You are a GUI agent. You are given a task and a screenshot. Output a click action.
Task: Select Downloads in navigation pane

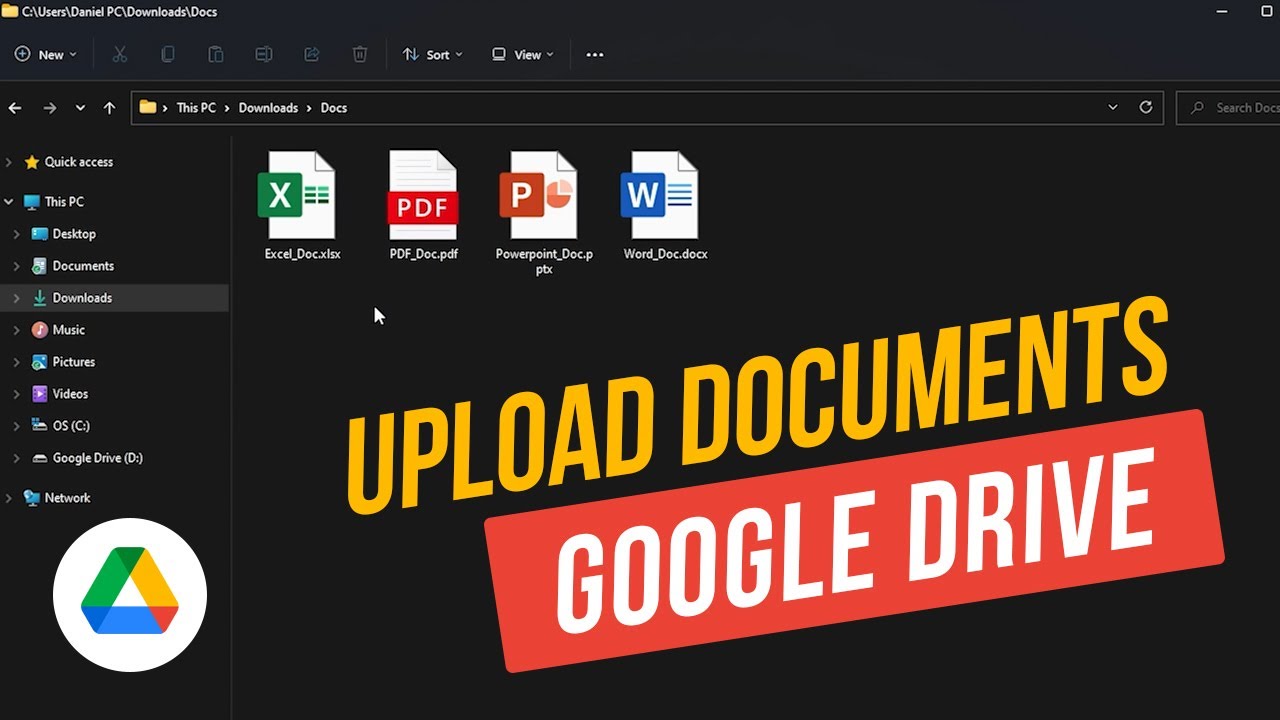(82, 298)
